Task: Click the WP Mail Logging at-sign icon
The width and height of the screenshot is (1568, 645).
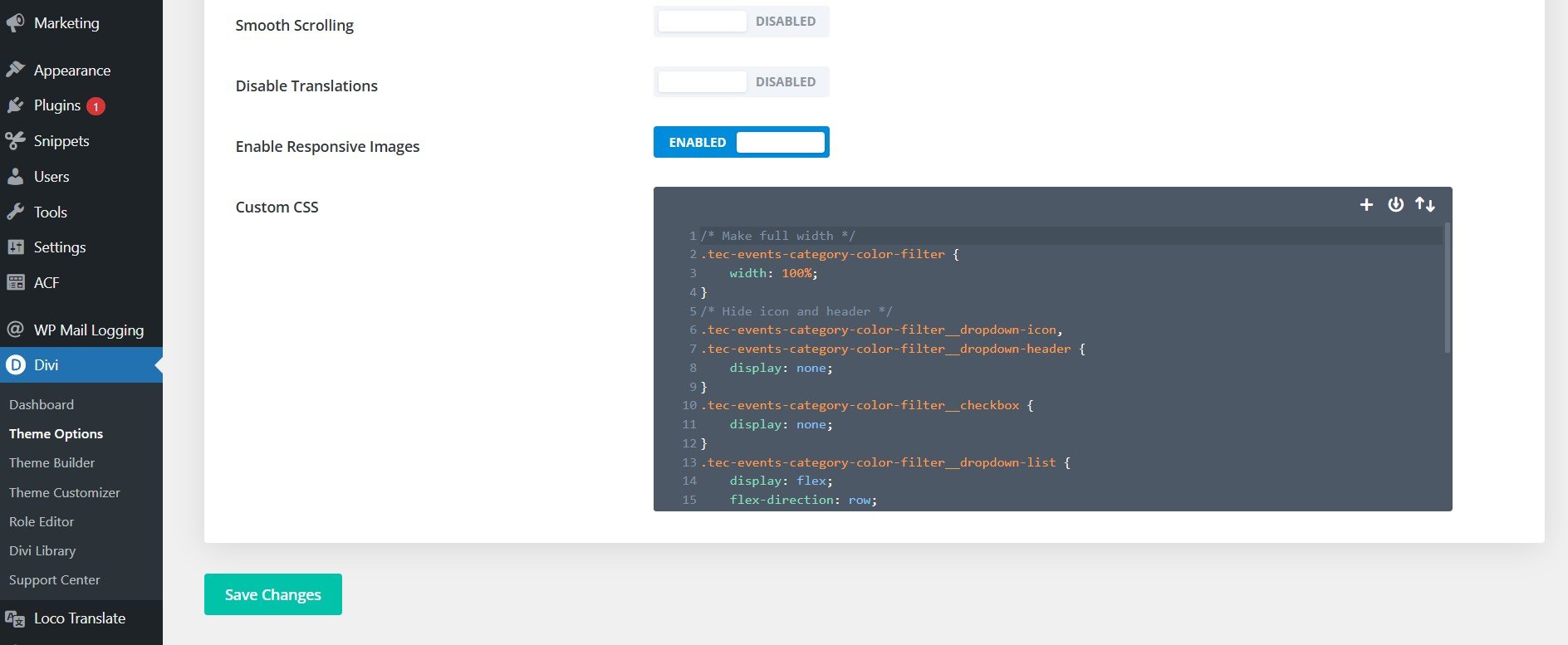Action: coord(15,330)
